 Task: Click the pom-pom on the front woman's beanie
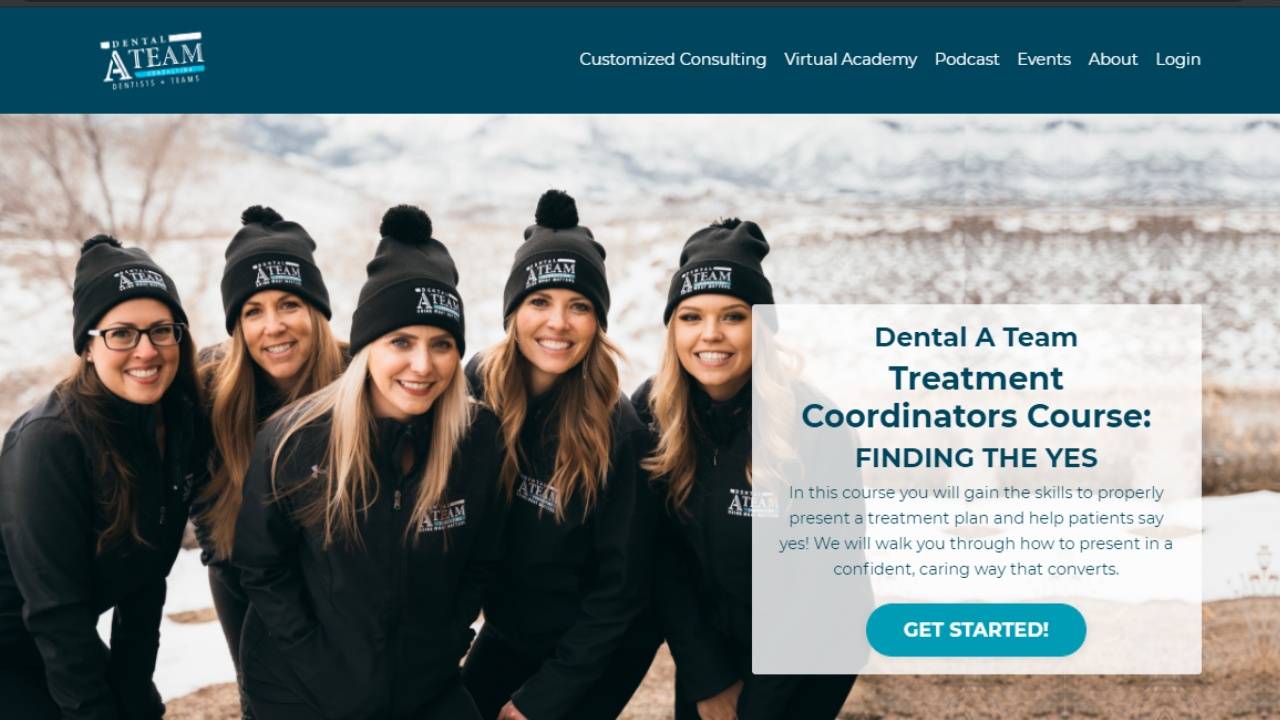point(406,225)
